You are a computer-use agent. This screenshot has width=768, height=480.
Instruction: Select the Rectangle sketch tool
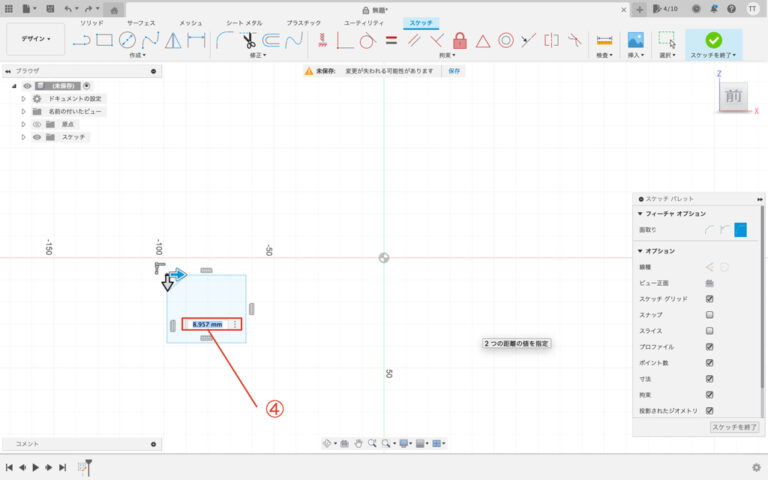click(104, 41)
